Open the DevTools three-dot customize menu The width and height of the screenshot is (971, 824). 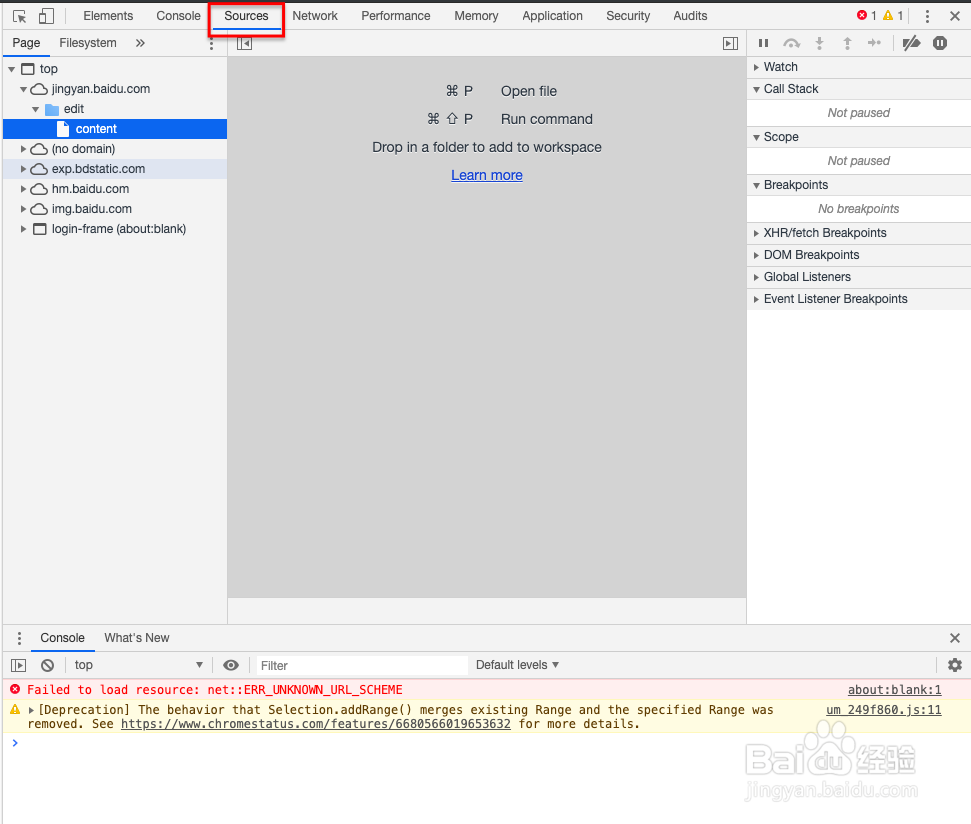927,16
